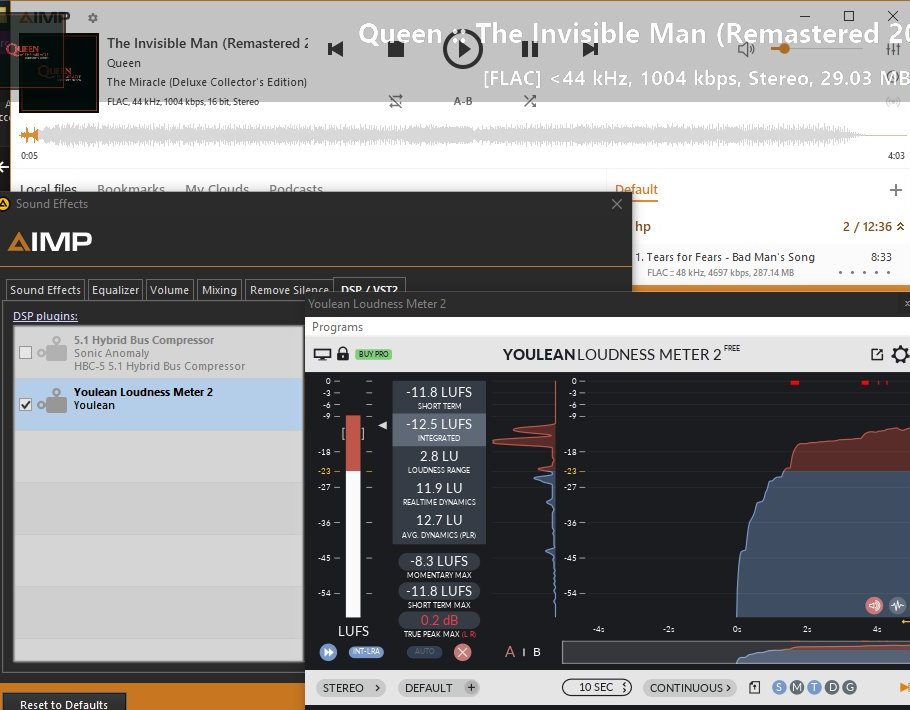
Task: Add preset with plus next to DEFAULT
Action: click(471, 688)
